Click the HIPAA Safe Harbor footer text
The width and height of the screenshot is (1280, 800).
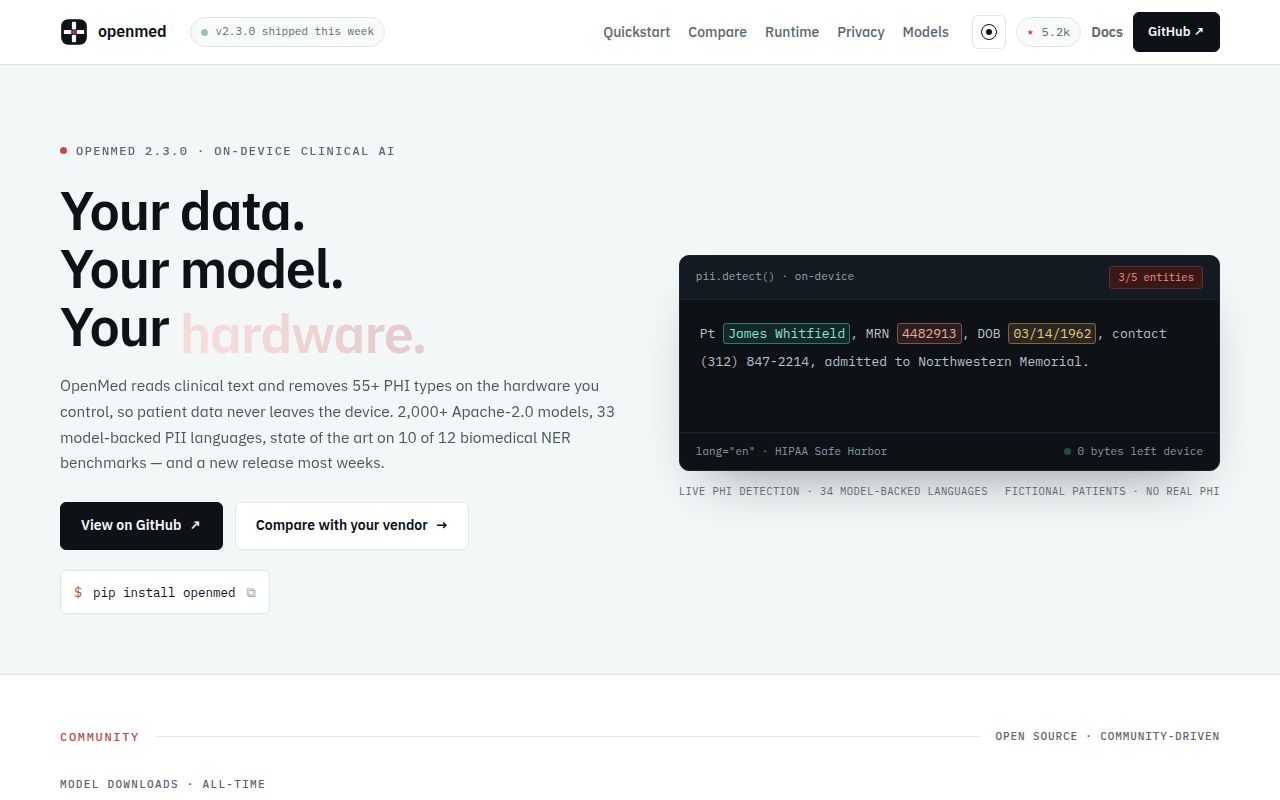(x=831, y=451)
